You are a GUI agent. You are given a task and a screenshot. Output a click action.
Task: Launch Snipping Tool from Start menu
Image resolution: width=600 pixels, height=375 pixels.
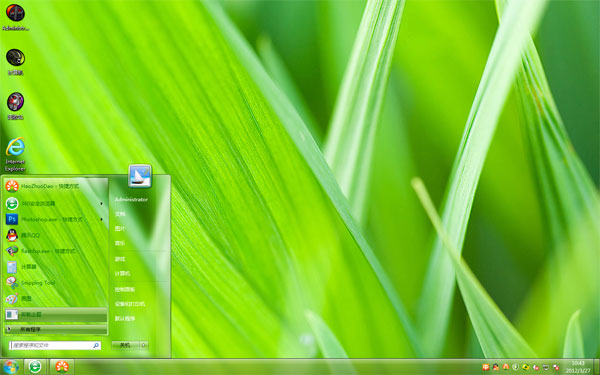click(55, 283)
